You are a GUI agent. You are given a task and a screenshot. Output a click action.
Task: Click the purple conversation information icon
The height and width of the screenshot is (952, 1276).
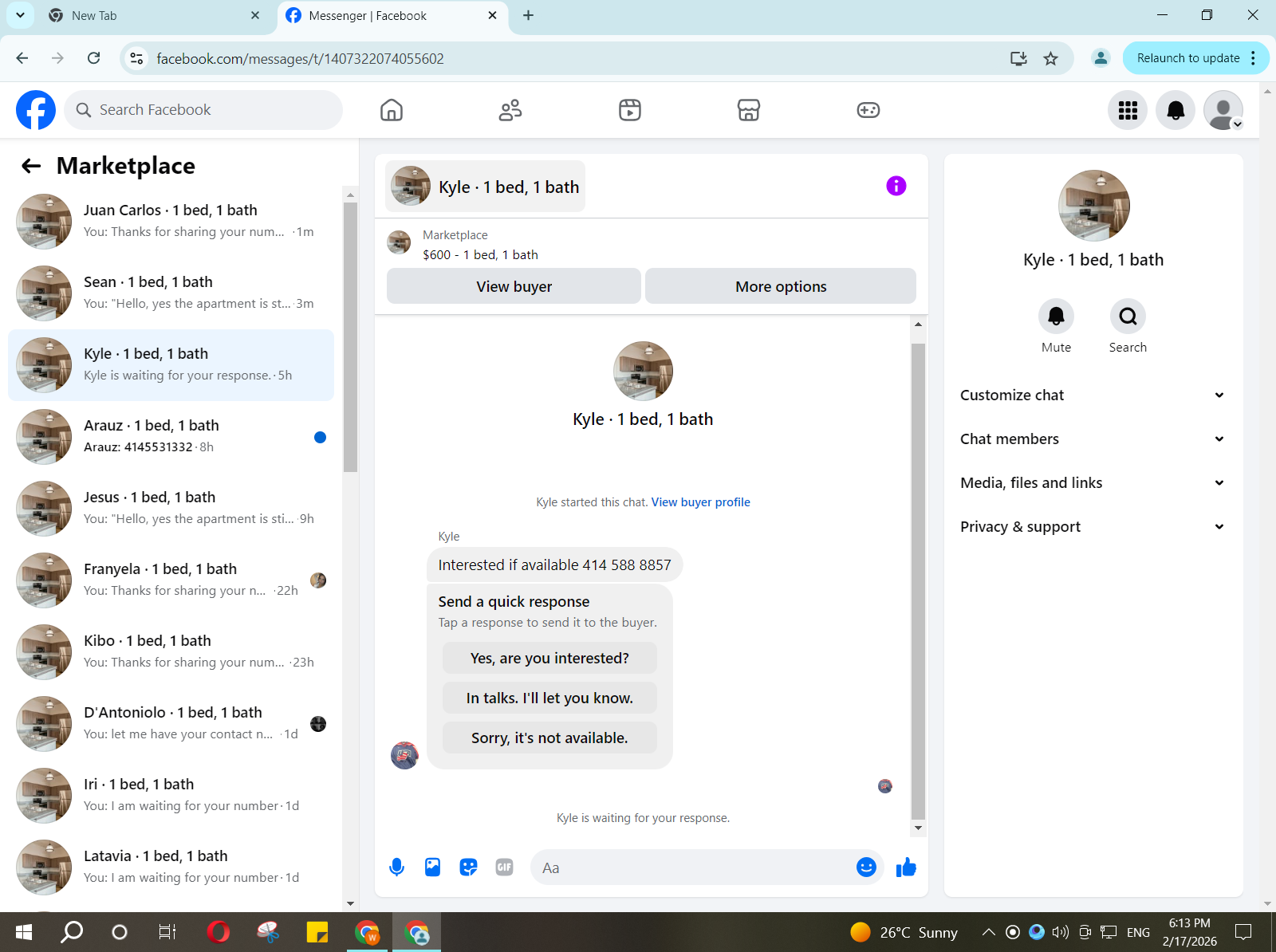[896, 186]
